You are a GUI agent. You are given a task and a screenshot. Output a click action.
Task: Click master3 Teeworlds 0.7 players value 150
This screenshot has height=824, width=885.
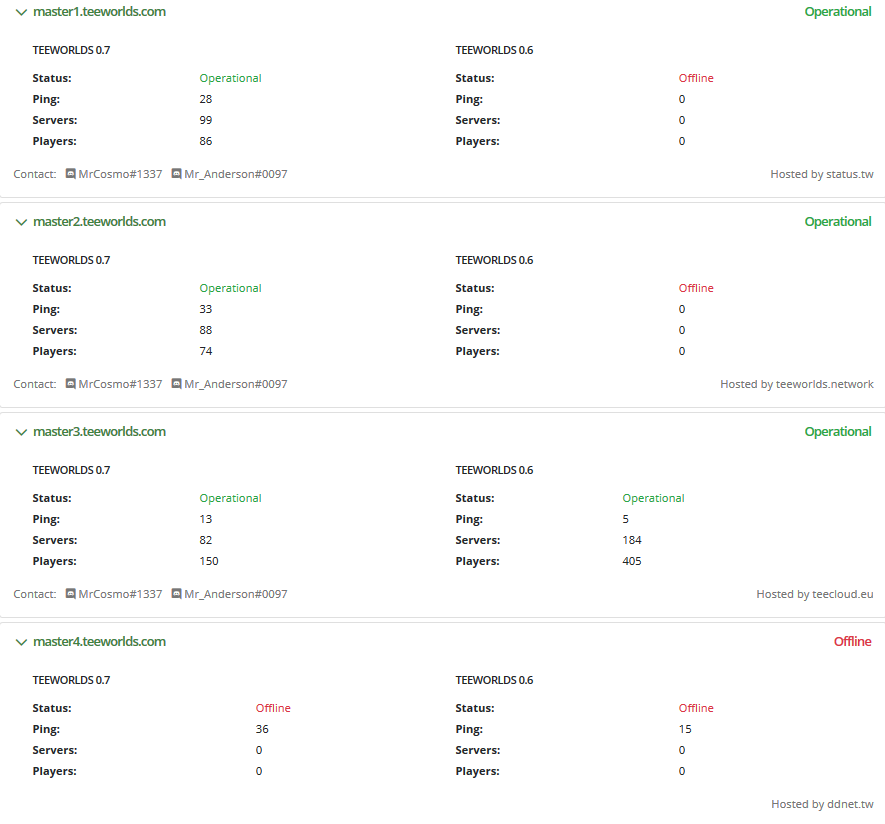pyautogui.click(x=209, y=561)
